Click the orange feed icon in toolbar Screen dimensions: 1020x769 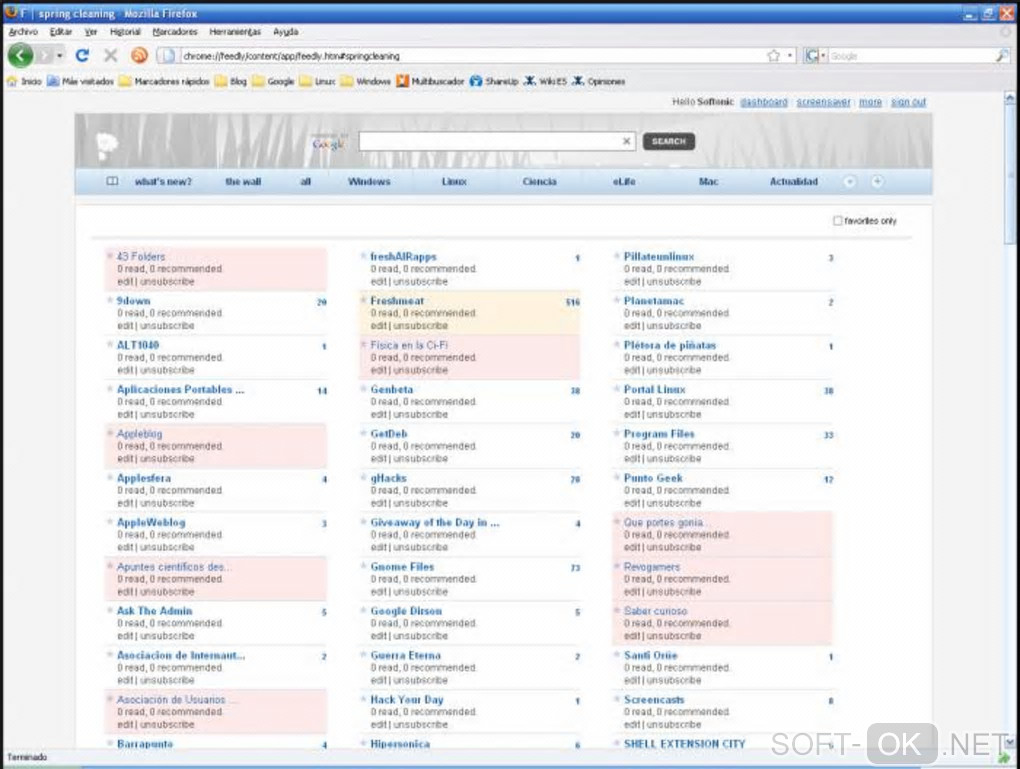(139, 56)
